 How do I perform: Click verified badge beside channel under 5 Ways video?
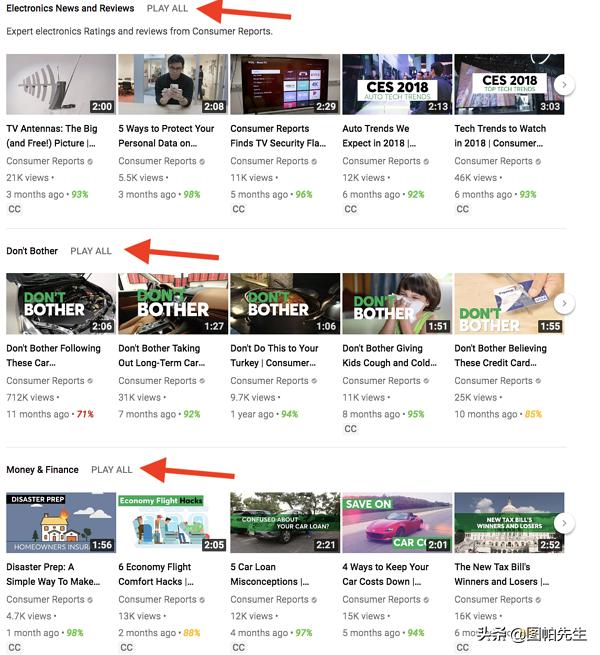coord(202,162)
